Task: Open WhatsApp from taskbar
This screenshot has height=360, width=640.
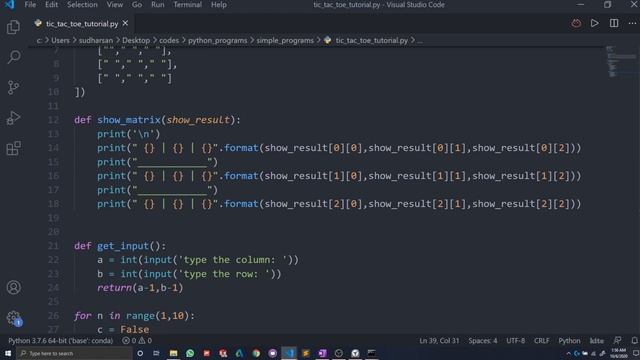Action: point(190,353)
